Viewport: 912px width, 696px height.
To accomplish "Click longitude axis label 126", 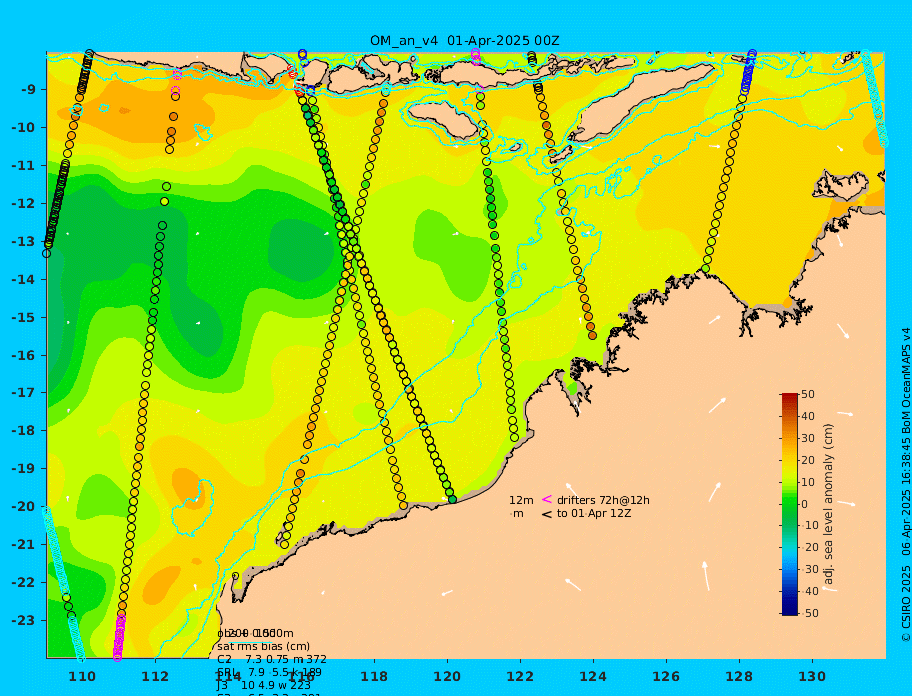I will 666,676.
